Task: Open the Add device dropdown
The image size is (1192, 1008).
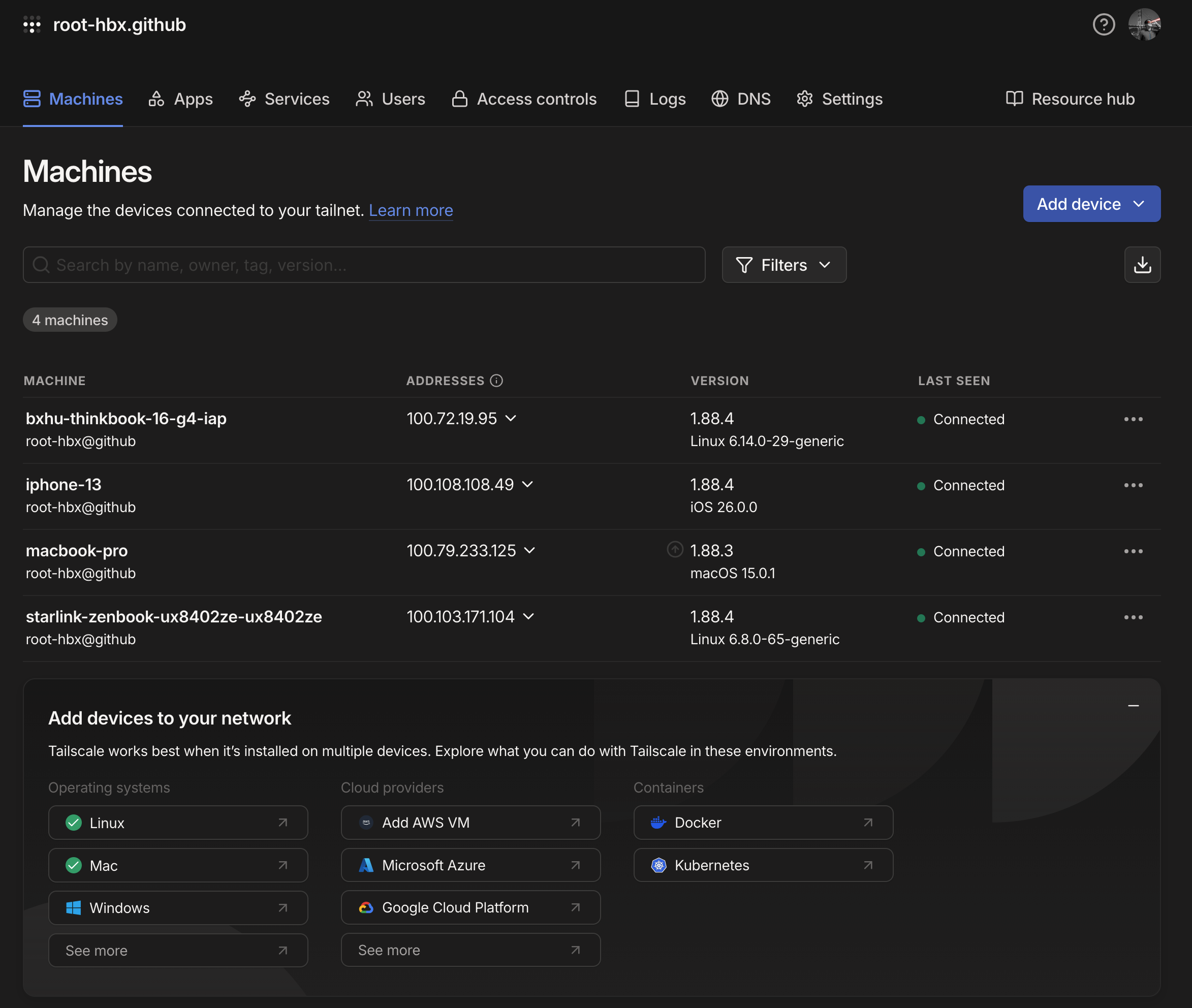Action: tap(1091, 204)
